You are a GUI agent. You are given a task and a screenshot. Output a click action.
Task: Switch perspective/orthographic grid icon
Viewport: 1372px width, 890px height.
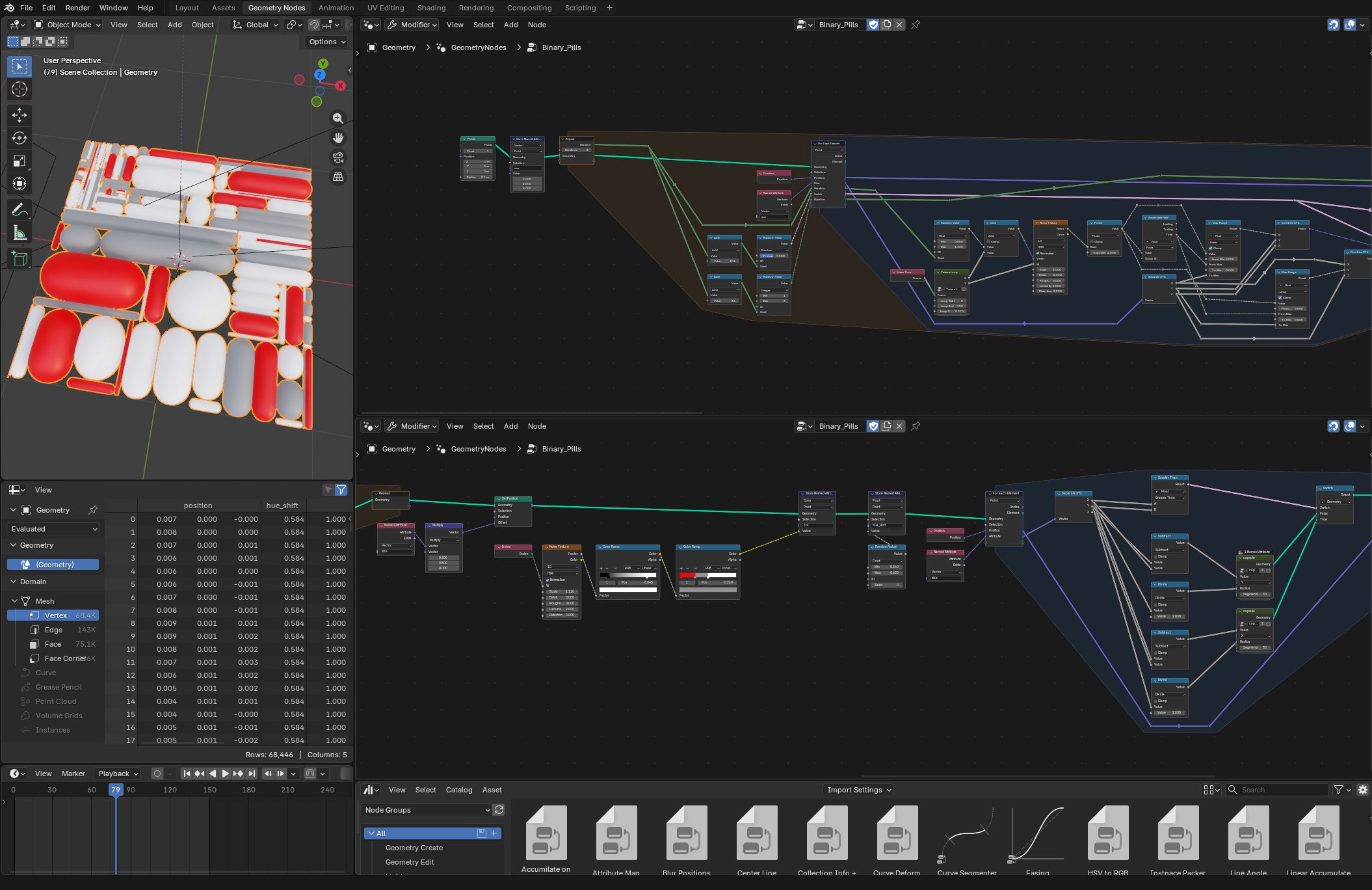(x=338, y=177)
